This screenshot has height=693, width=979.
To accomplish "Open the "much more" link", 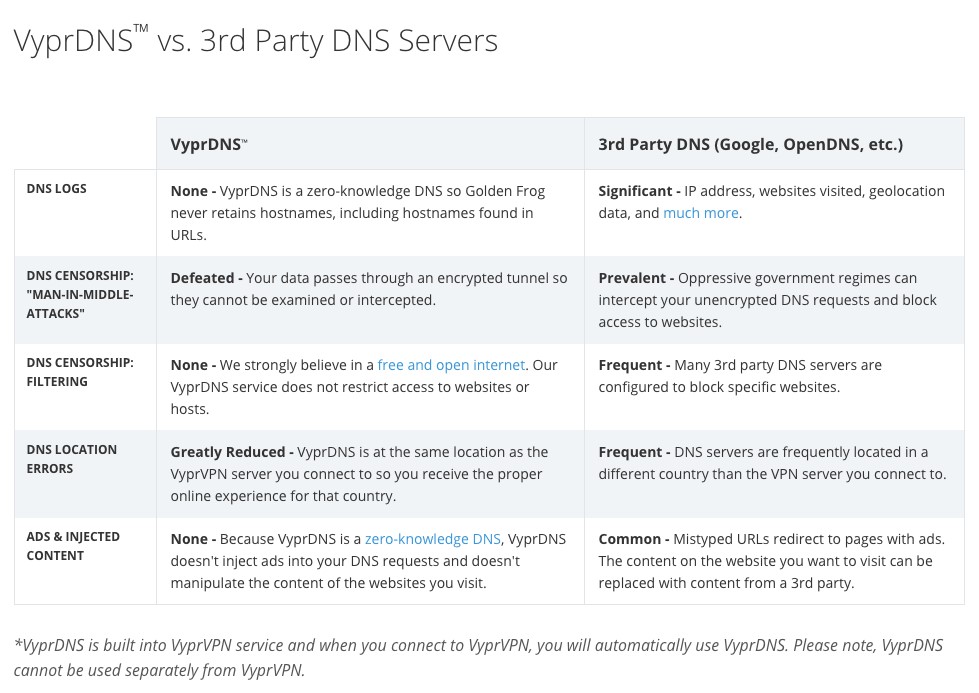I will (x=700, y=213).
